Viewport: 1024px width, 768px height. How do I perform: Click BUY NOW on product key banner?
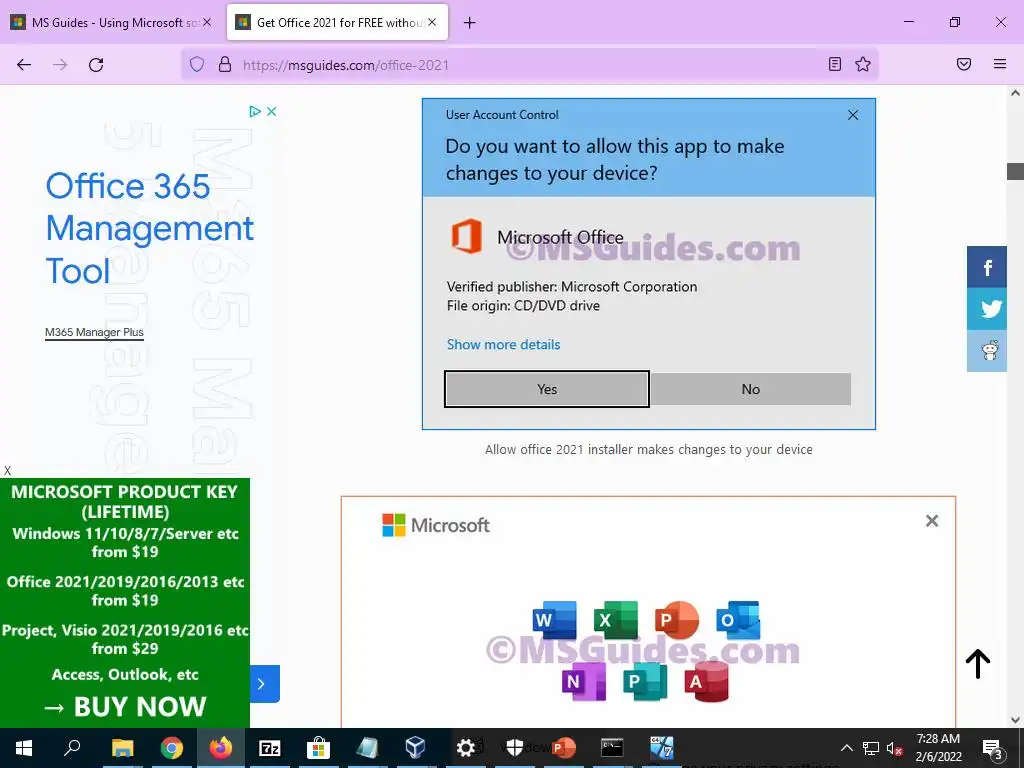click(x=125, y=707)
